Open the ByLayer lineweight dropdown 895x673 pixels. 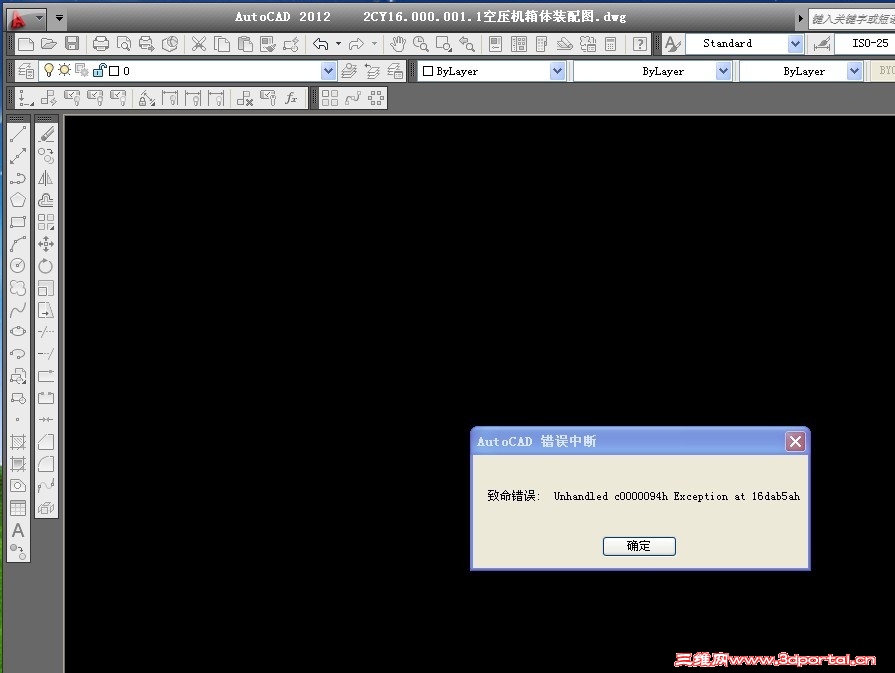coord(854,71)
